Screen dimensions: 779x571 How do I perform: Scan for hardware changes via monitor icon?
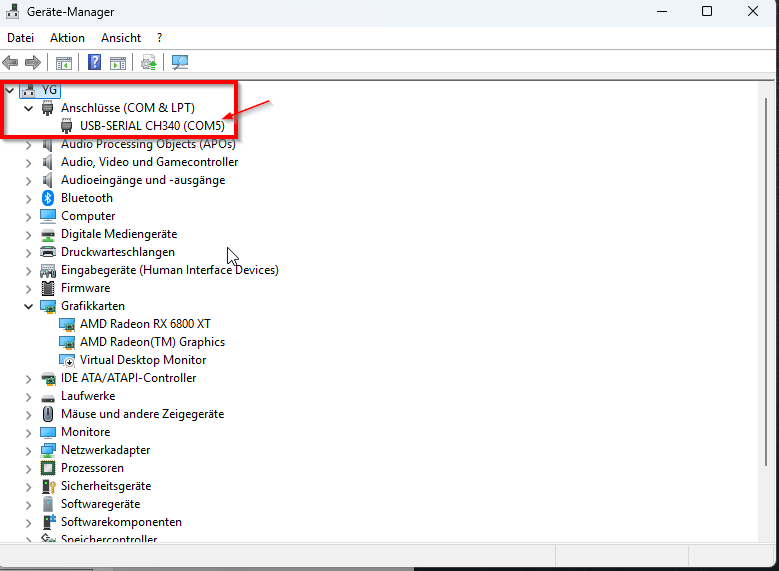click(x=179, y=63)
